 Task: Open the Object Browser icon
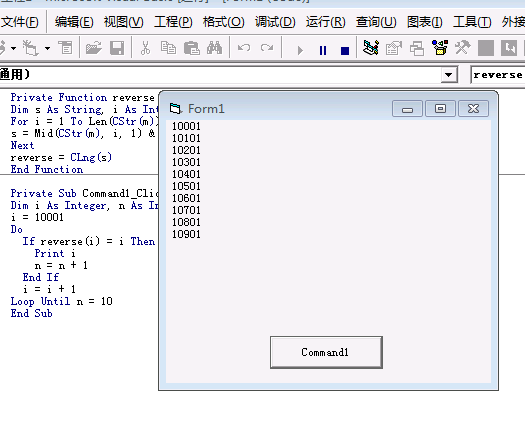coord(440,48)
